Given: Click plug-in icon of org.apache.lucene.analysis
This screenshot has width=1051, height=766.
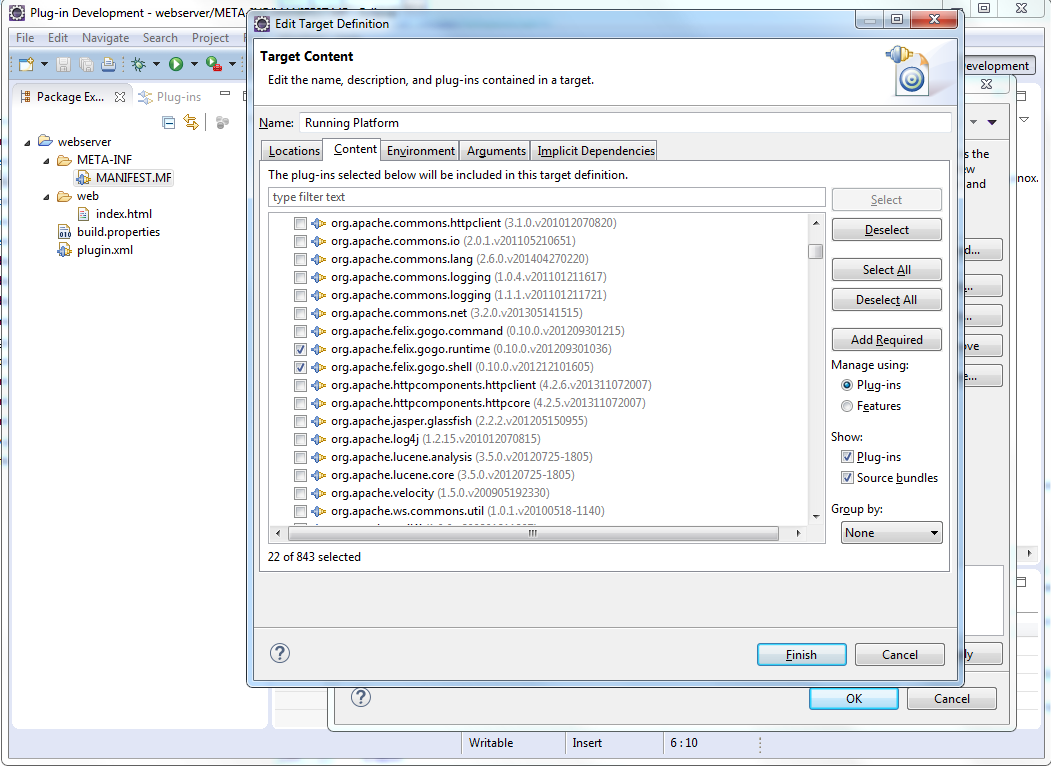Looking at the screenshot, I should [319, 457].
